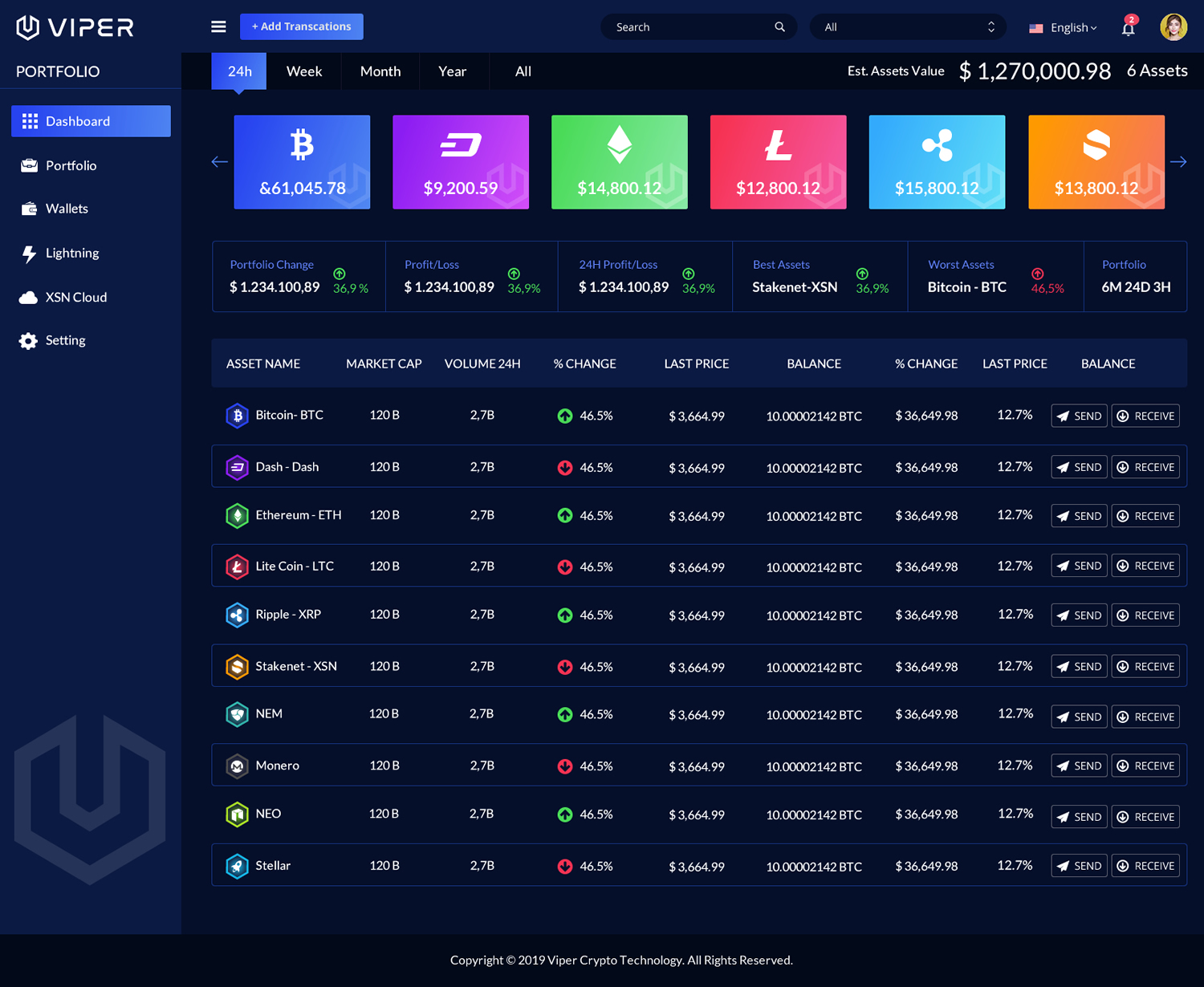Click RECEIVE in the NEO row
This screenshot has width=1204, height=987.
tap(1145, 817)
